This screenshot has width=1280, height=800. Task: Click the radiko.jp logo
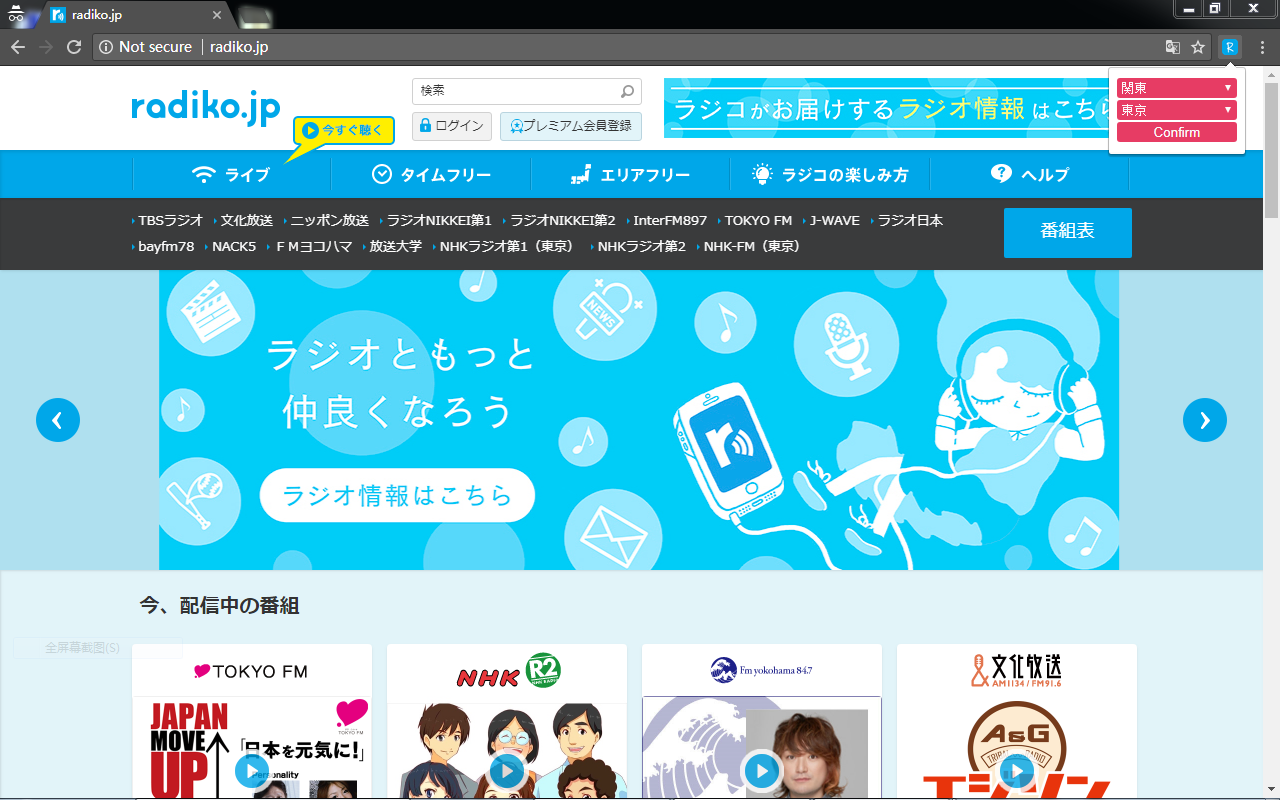(206, 108)
